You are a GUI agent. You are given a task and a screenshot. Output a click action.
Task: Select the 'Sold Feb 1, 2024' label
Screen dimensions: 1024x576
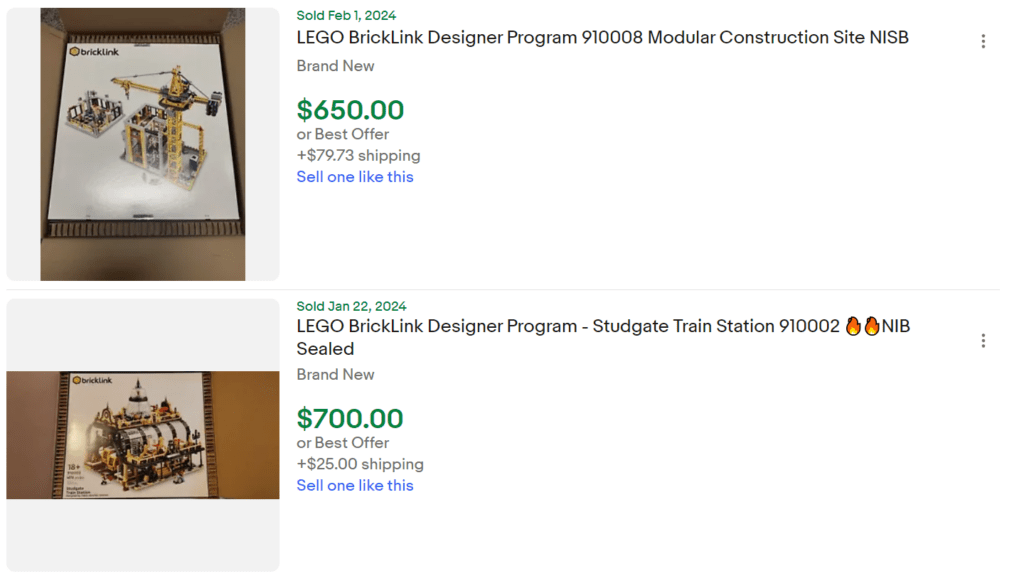(x=345, y=15)
